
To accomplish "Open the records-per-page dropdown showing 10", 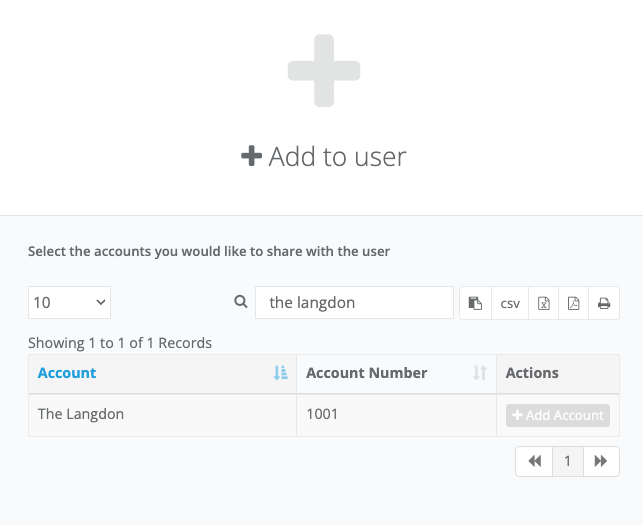I will pyautogui.click(x=69, y=302).
